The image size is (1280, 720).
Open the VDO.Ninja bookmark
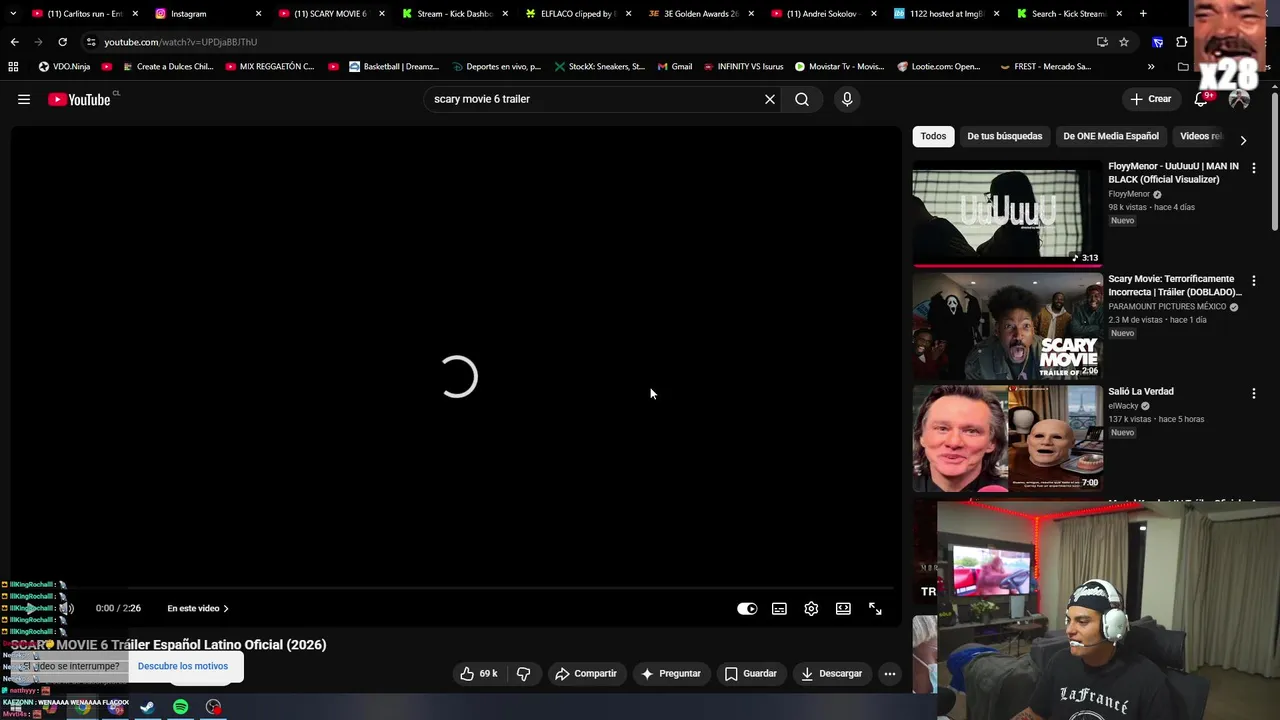[x=64, y=67]
